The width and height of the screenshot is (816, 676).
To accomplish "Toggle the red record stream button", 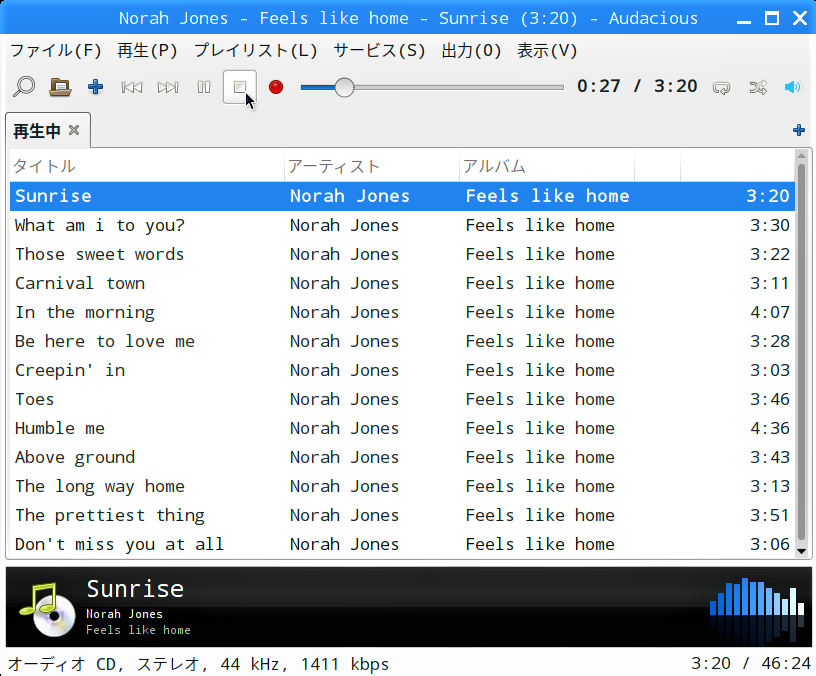I will point(276,87).
